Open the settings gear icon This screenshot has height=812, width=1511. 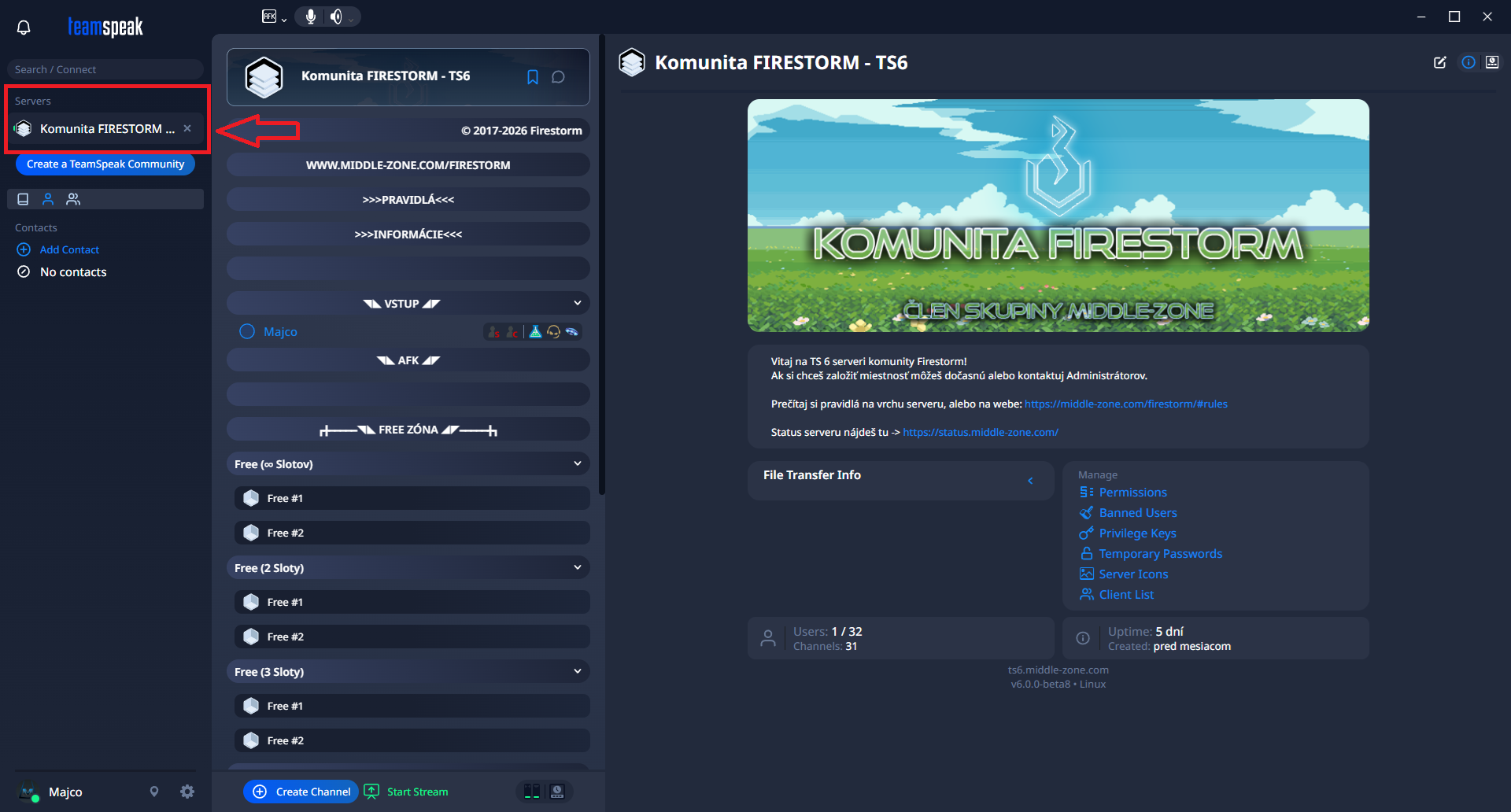pyautogui.click(x=187, y=792)
